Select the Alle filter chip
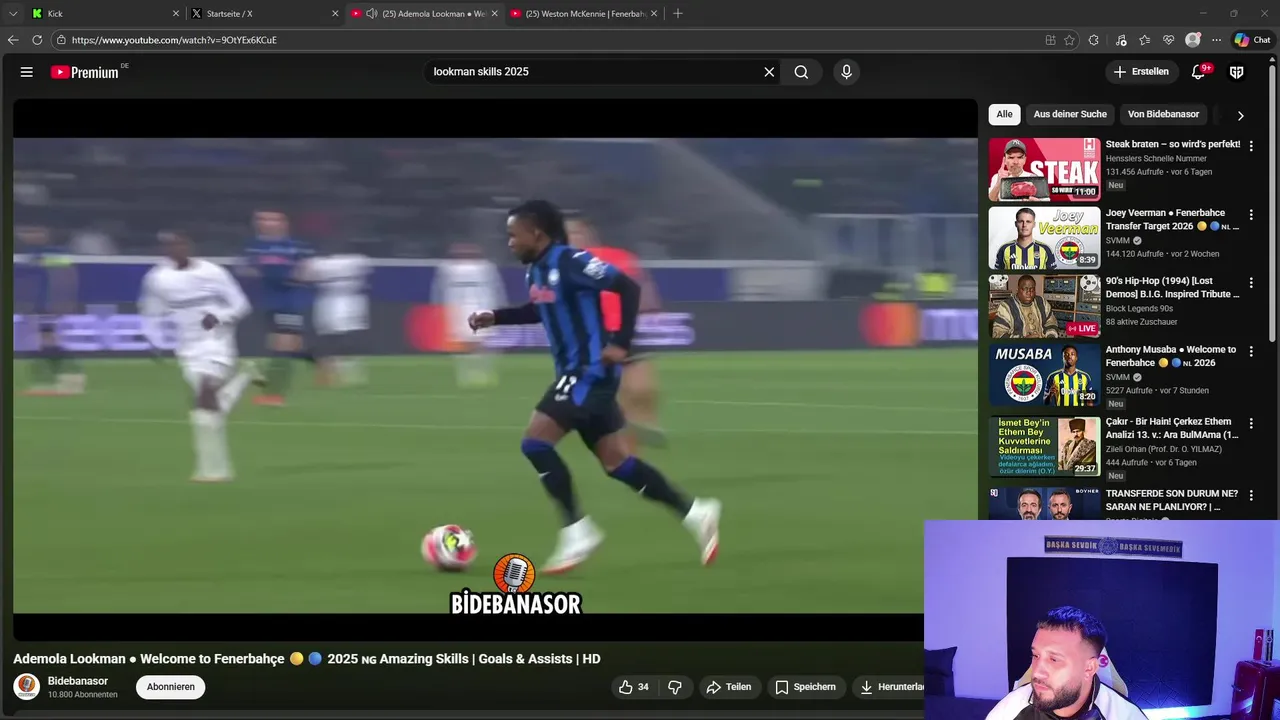Image resolution: width=1280 pixels, height=720 pixels. (x=1004, y=114)
